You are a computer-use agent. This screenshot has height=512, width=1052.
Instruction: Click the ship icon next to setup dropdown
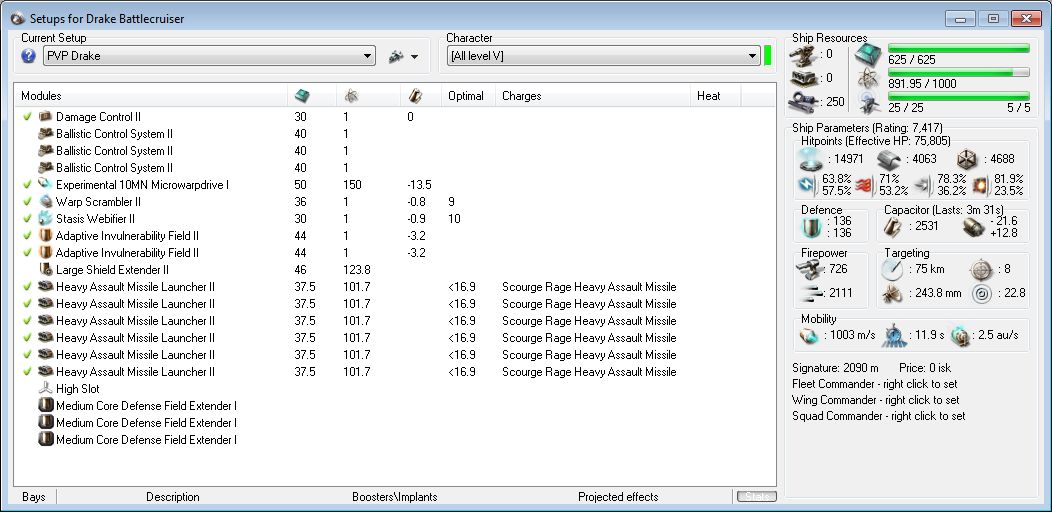(397, 57)
